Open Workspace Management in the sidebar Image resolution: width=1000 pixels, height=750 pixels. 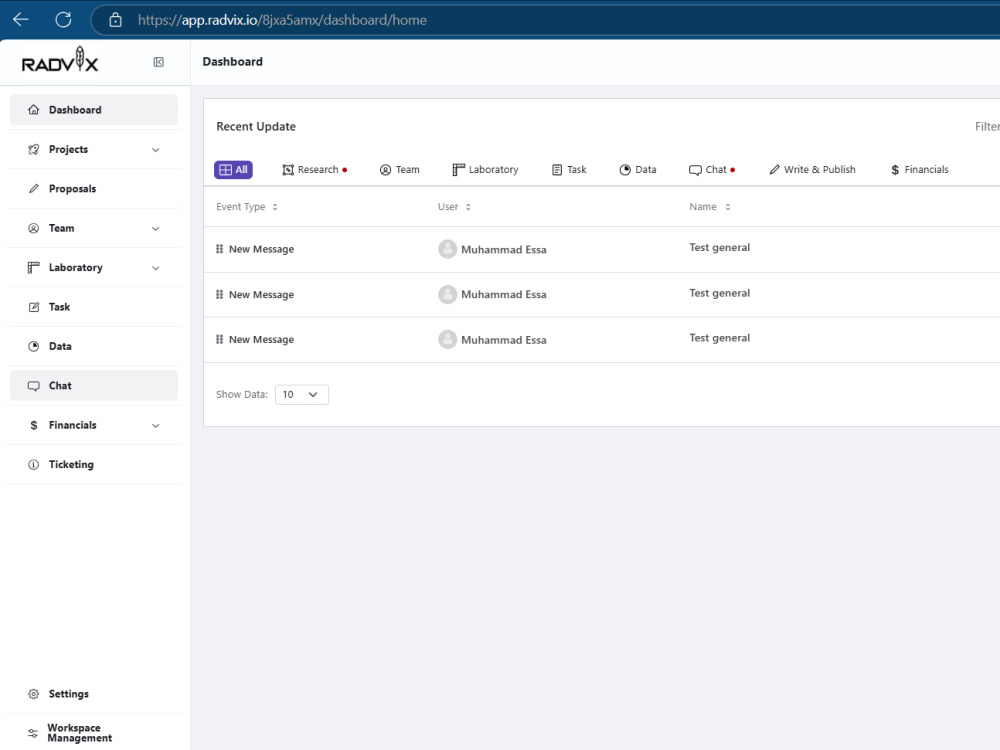point(94,733)
